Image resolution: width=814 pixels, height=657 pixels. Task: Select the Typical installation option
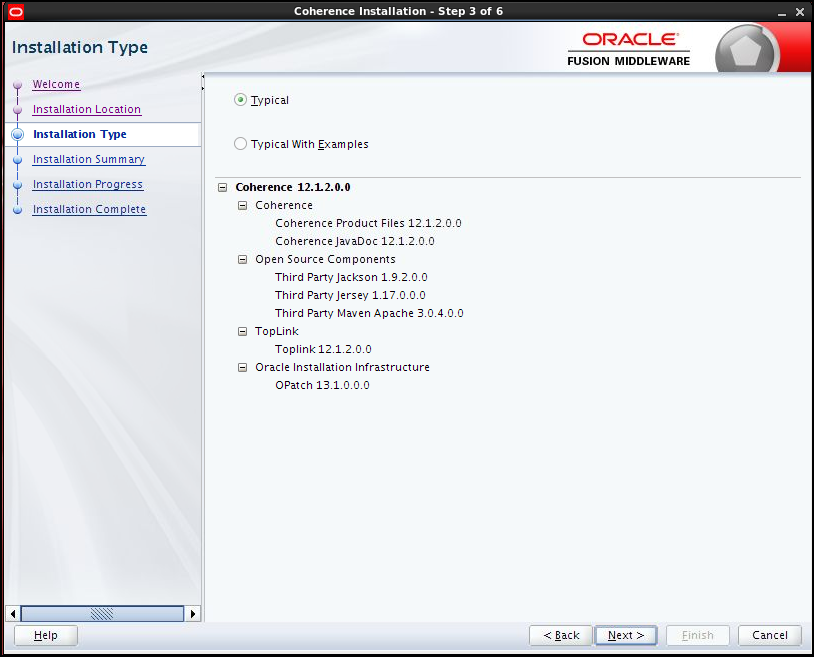[240, 100]
